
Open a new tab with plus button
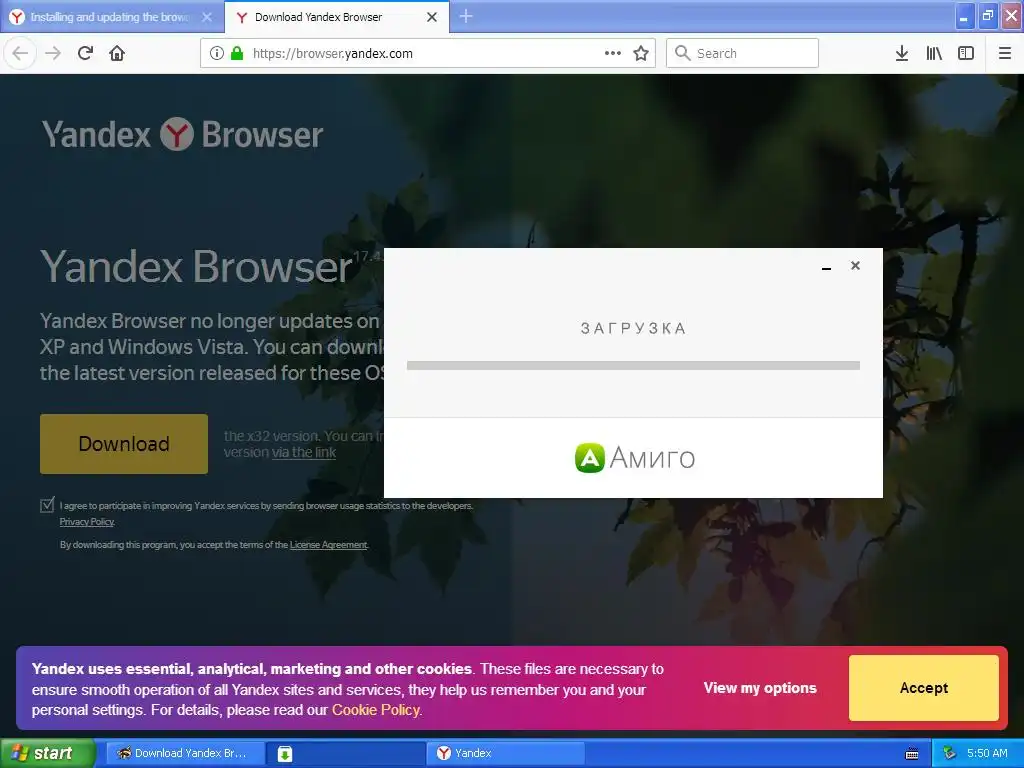[466, 16]
